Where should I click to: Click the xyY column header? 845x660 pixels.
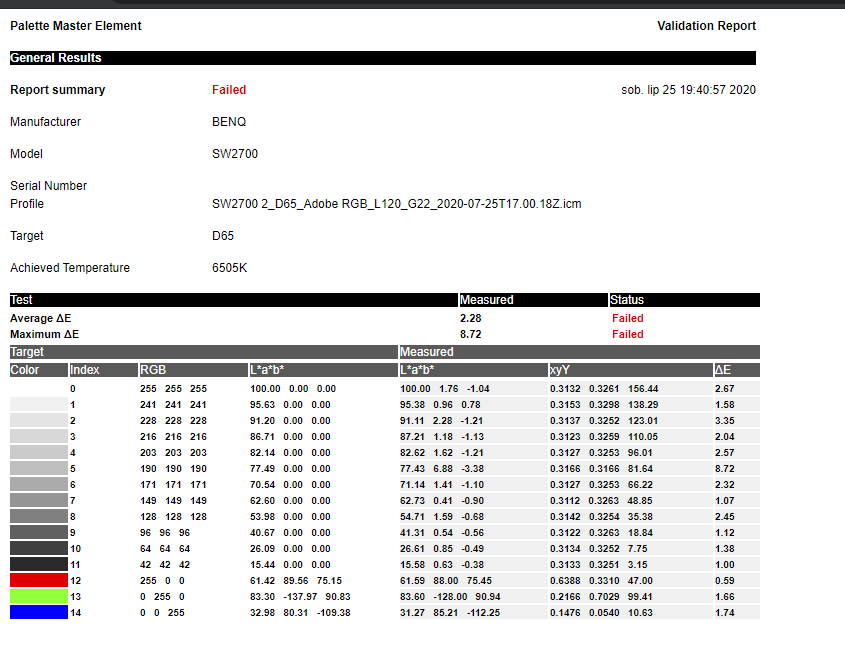(x=559, y=370)
